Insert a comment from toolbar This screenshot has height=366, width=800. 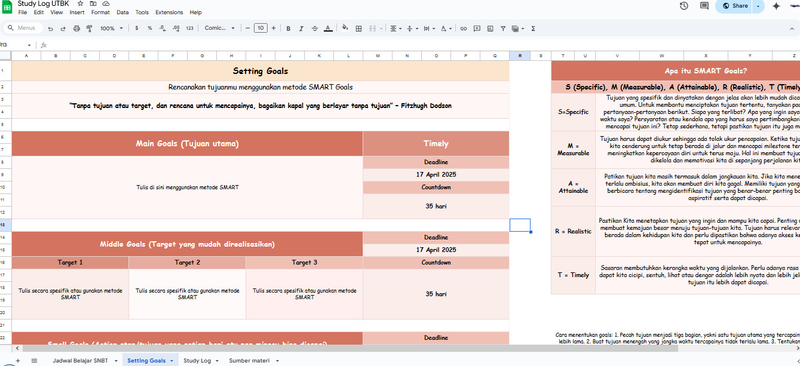[x=477, y=29]
